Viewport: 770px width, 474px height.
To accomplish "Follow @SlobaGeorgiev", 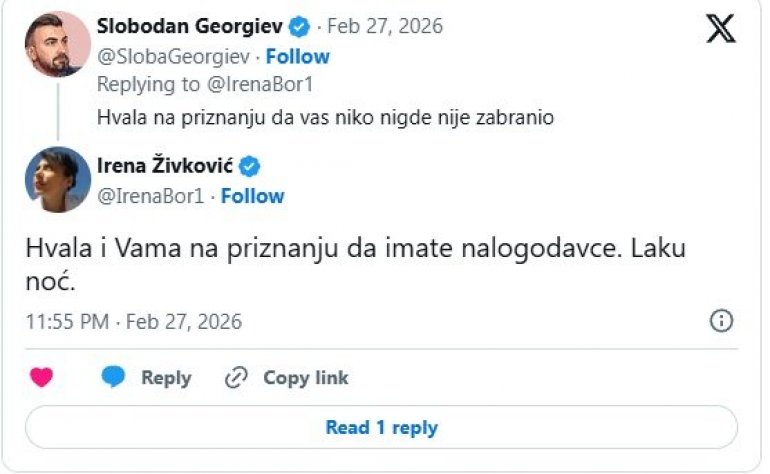I will [298, 56].
